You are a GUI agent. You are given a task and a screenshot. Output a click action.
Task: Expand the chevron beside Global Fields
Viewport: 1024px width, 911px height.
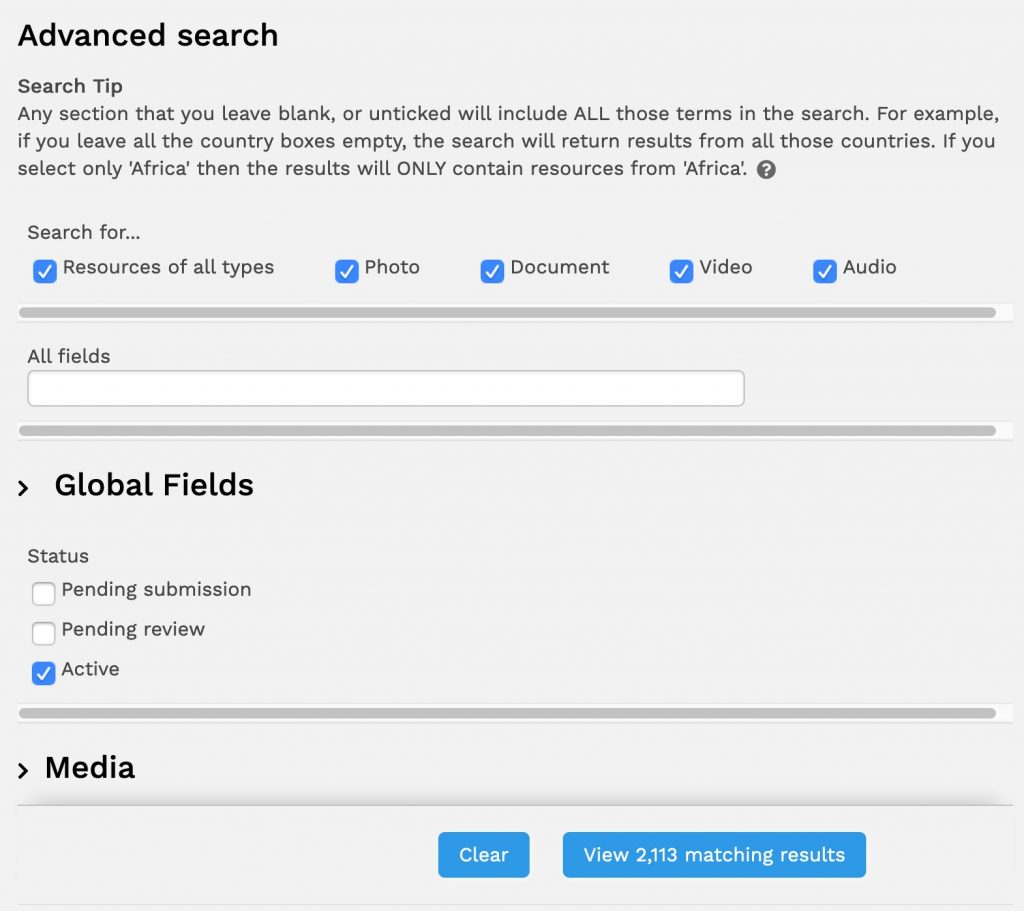click(x=24, y=488)
